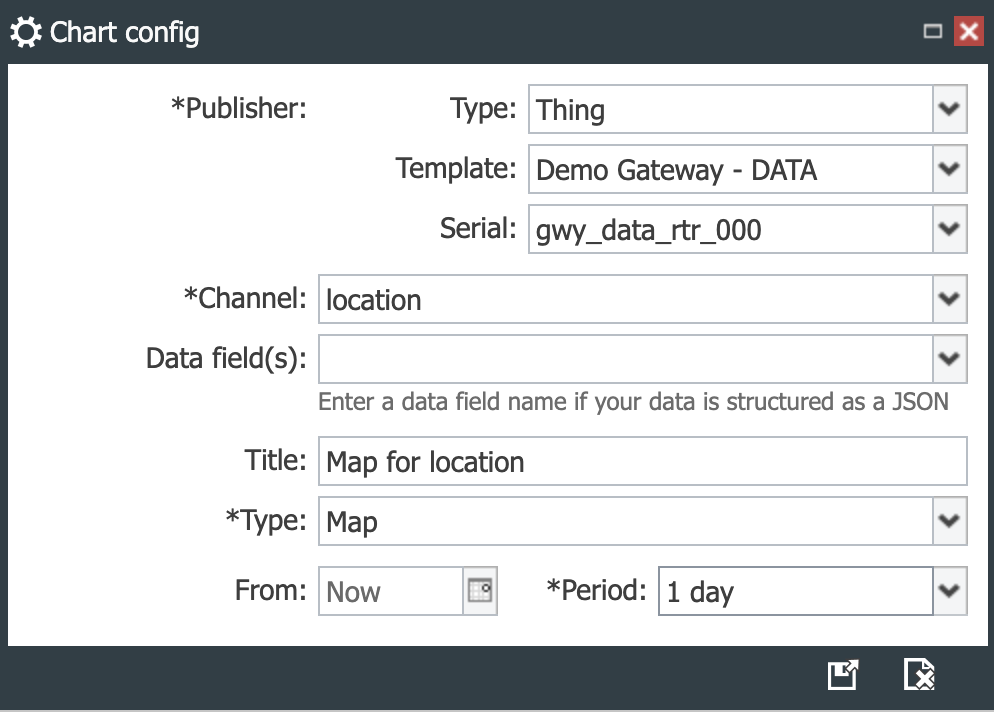994x712 pixels.
Task: Click the Template field Demo Gateway - DATA
Action: 731,169
